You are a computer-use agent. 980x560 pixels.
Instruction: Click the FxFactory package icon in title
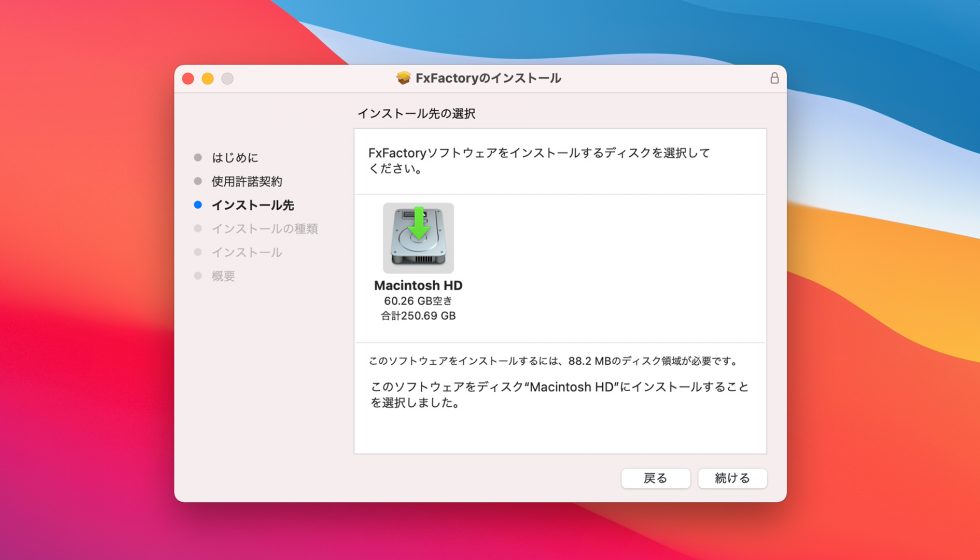click(404, 78)
